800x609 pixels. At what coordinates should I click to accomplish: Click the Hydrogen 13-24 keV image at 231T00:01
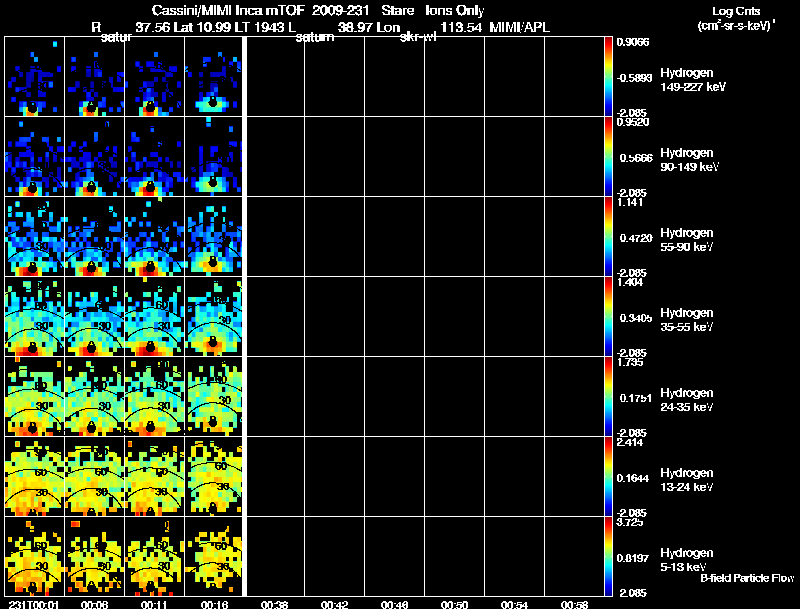[x=35, y=477]
